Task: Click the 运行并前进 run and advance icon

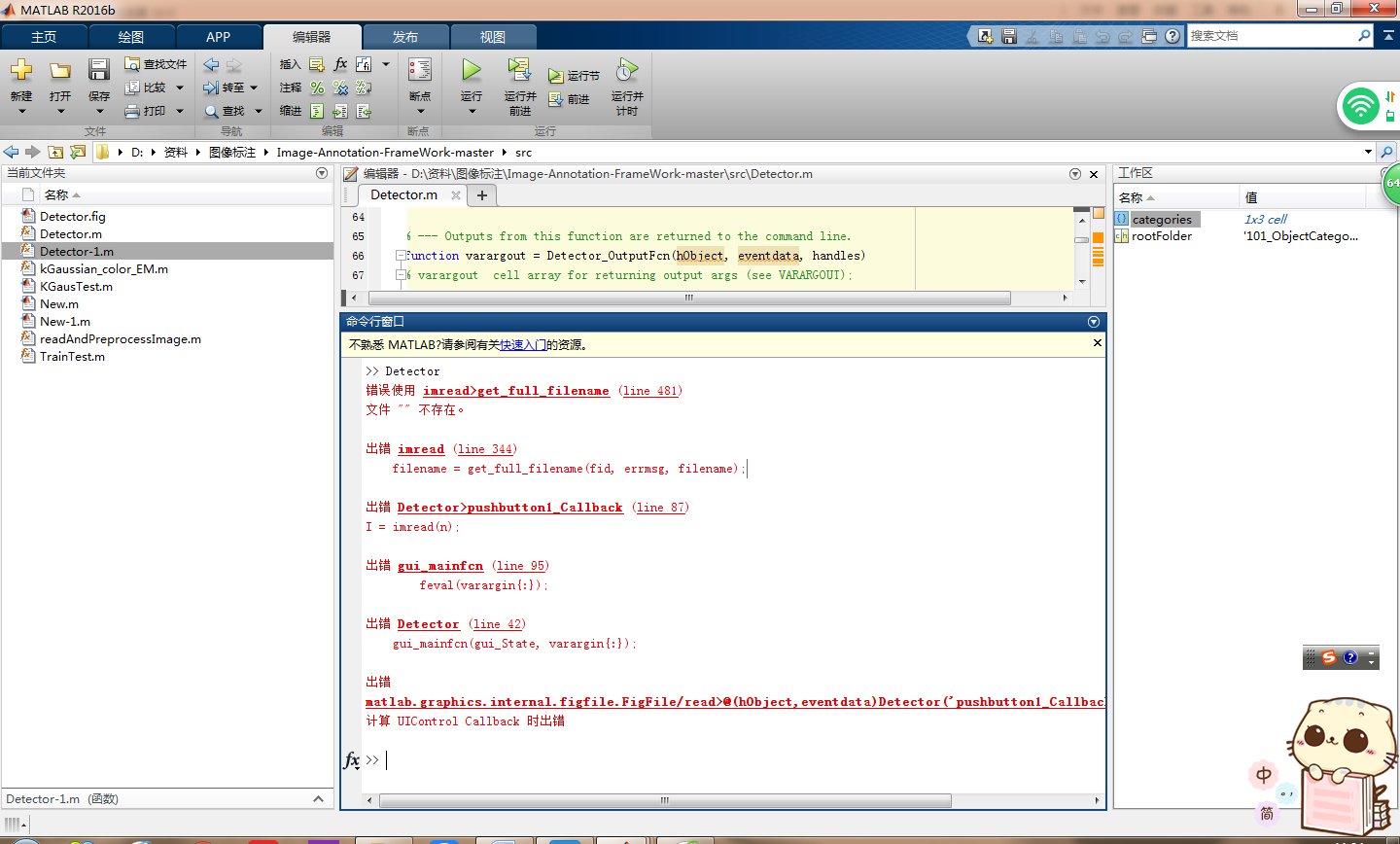Action: 519,70
